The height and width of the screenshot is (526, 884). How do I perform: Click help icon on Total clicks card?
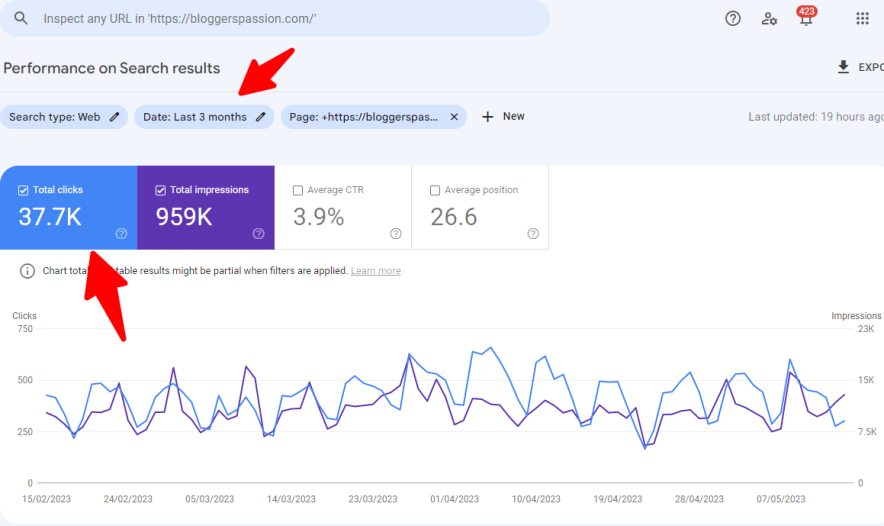[121, 233]
